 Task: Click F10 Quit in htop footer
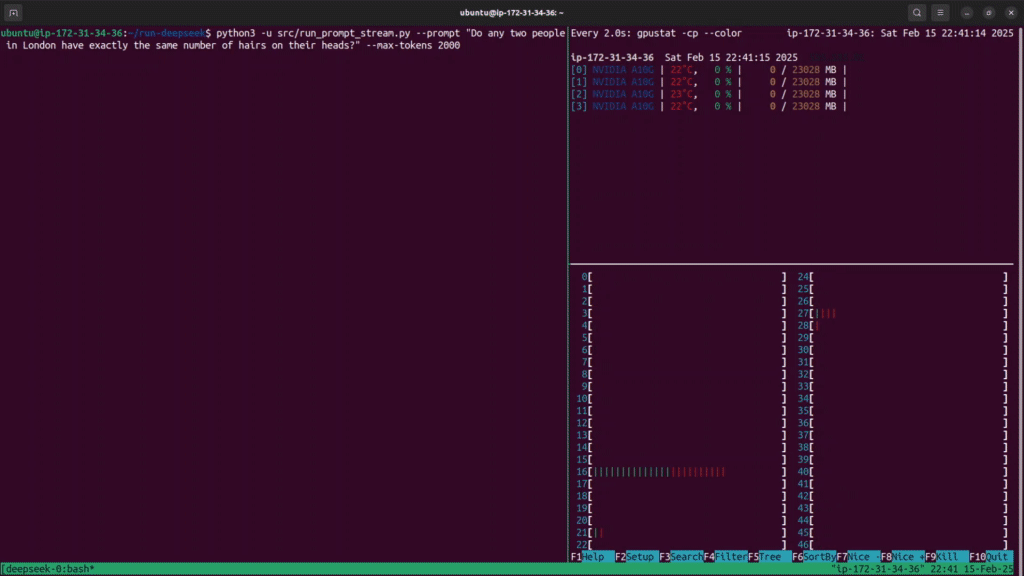(x=991, y=556)
